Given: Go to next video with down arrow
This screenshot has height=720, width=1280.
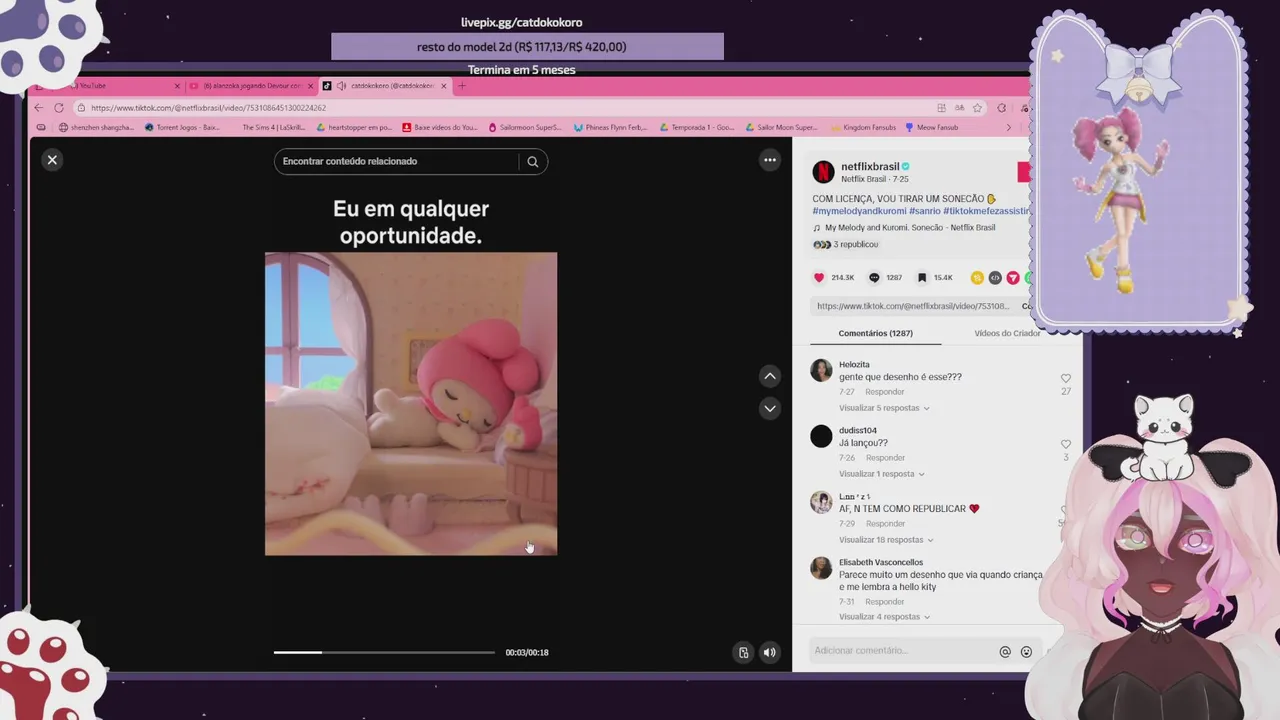Looking at the screenshot, I should tap(770, 408).
